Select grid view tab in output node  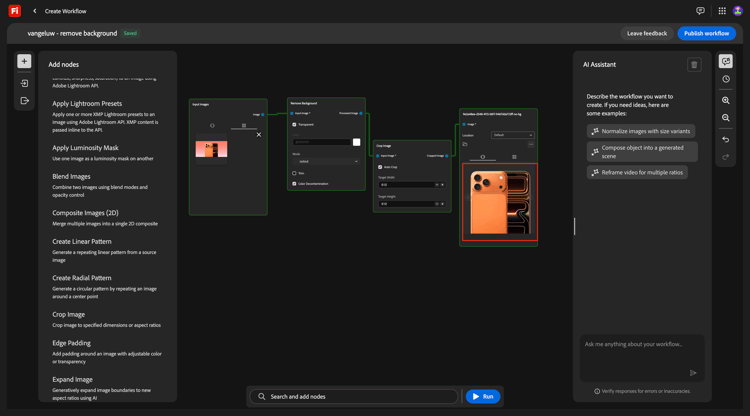click(x=514, y=157)
